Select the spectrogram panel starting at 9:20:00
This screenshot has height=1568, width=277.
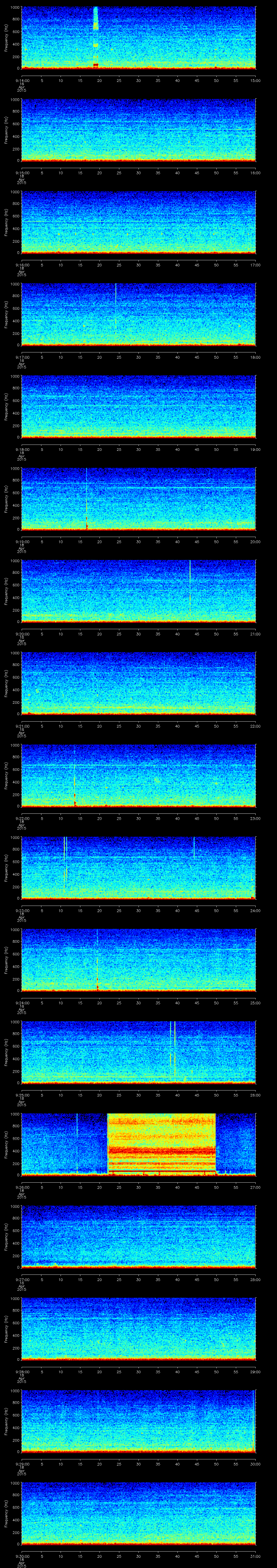tap(139, 591)
